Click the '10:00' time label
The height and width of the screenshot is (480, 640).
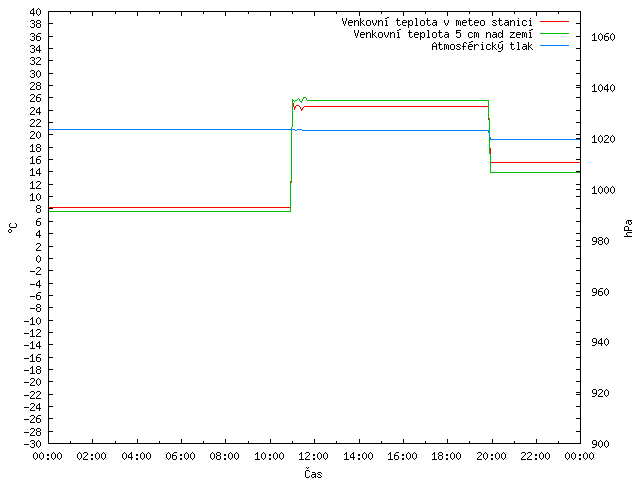[x=269, y=456]
